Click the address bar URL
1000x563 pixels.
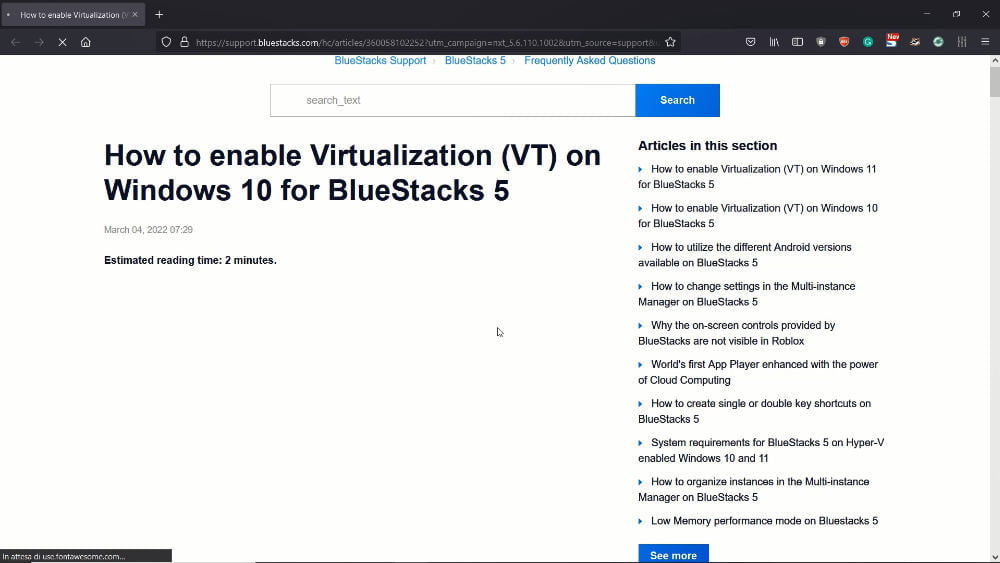tap(427, 43)
